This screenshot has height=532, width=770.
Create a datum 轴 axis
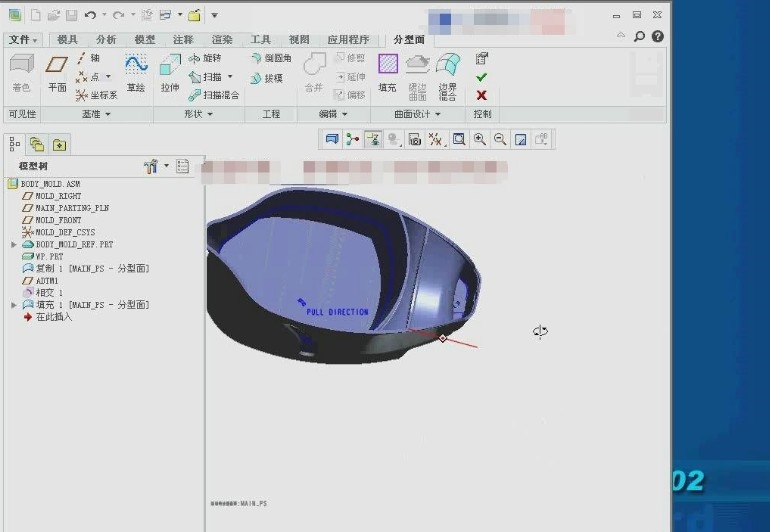(88, 58)
